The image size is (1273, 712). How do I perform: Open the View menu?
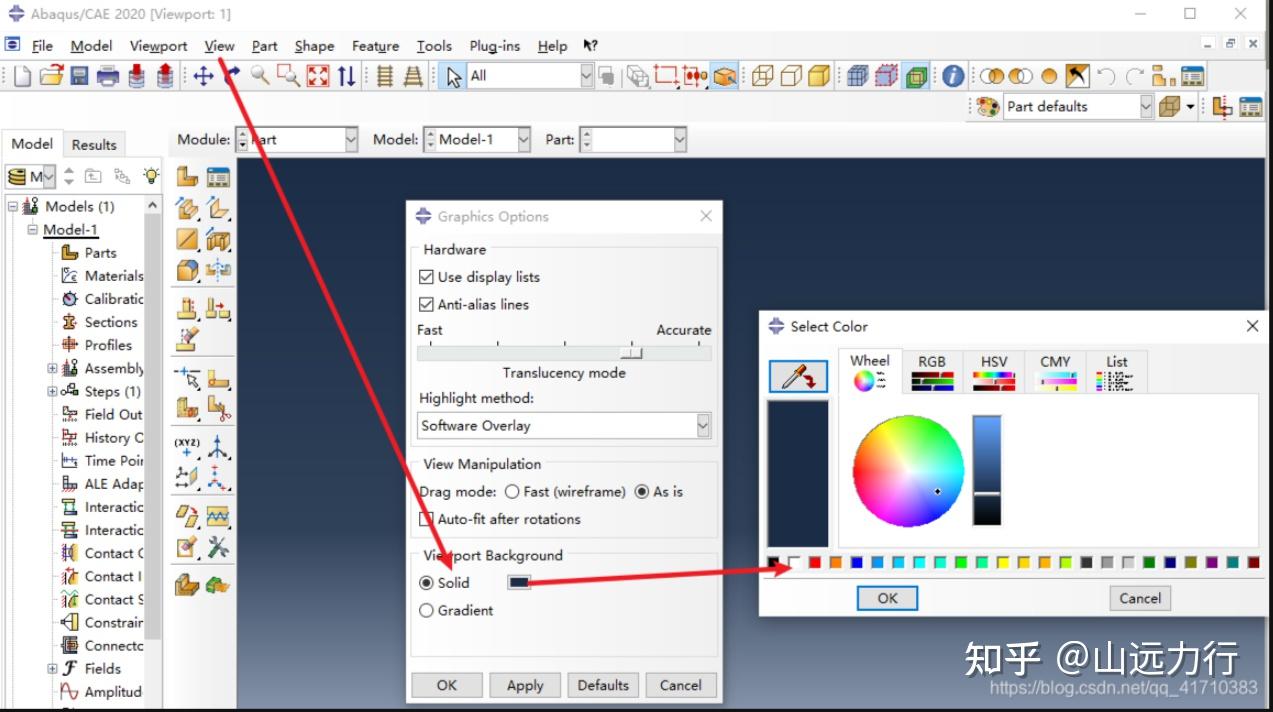click(219, 46)
